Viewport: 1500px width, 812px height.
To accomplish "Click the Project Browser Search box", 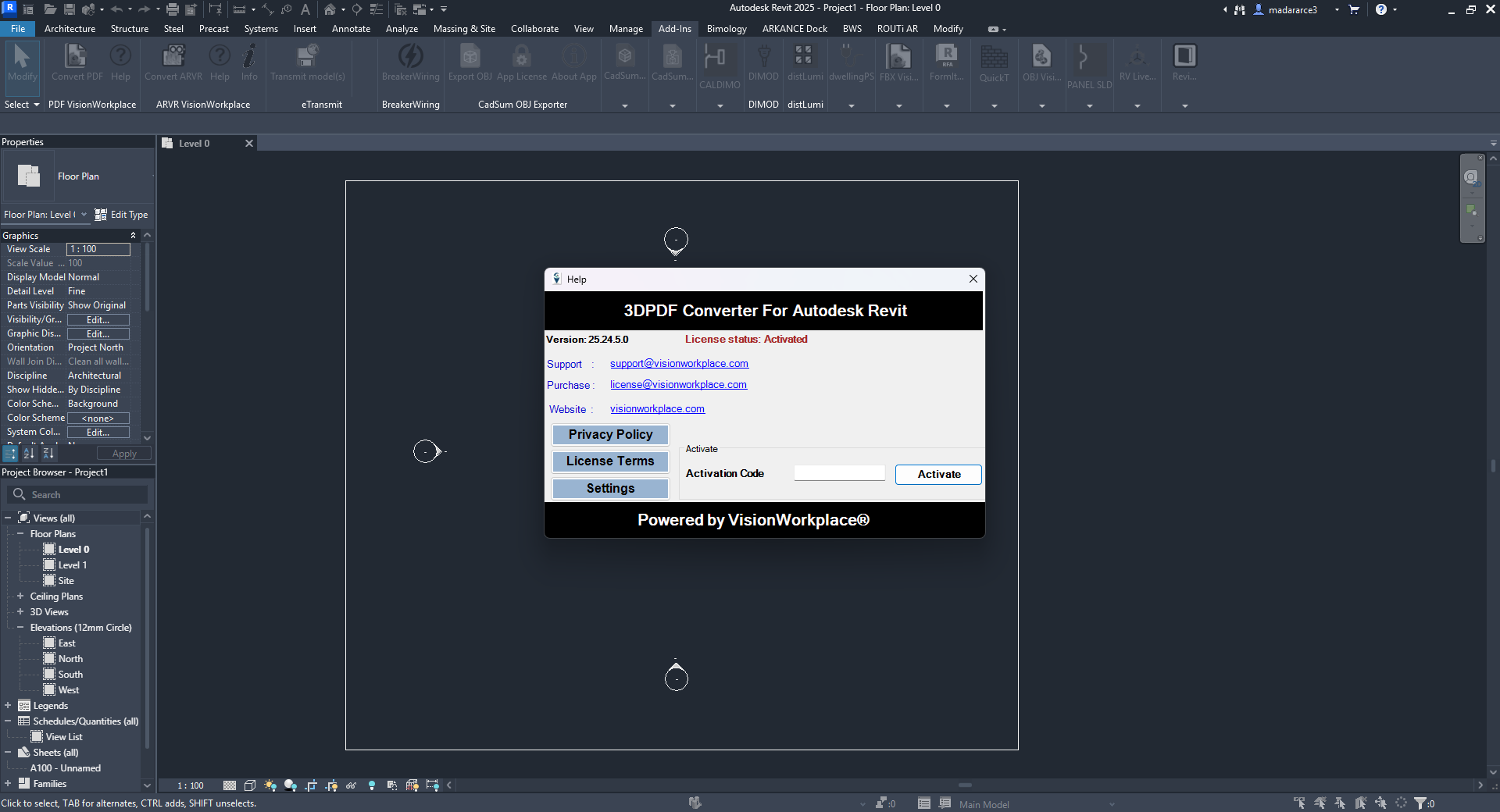I will coord(77,494).
